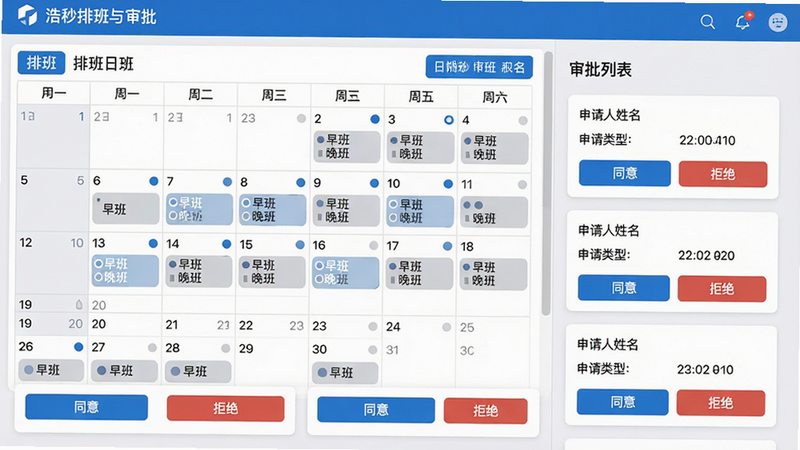800x450 pixels.
Task: Select the 早班 radio on day 10
Action: pos(393,204)
